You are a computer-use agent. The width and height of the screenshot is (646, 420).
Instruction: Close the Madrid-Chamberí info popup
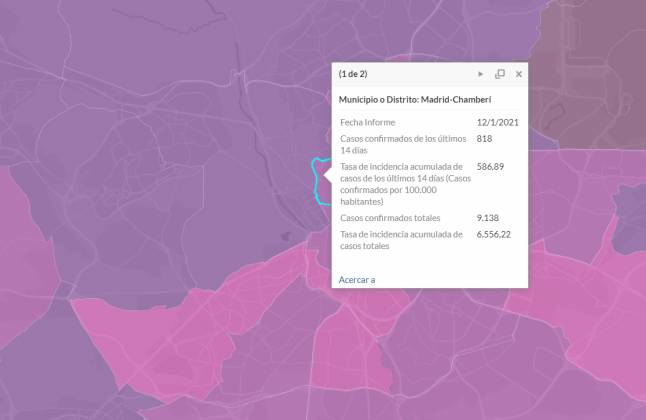tap(519, 74)
